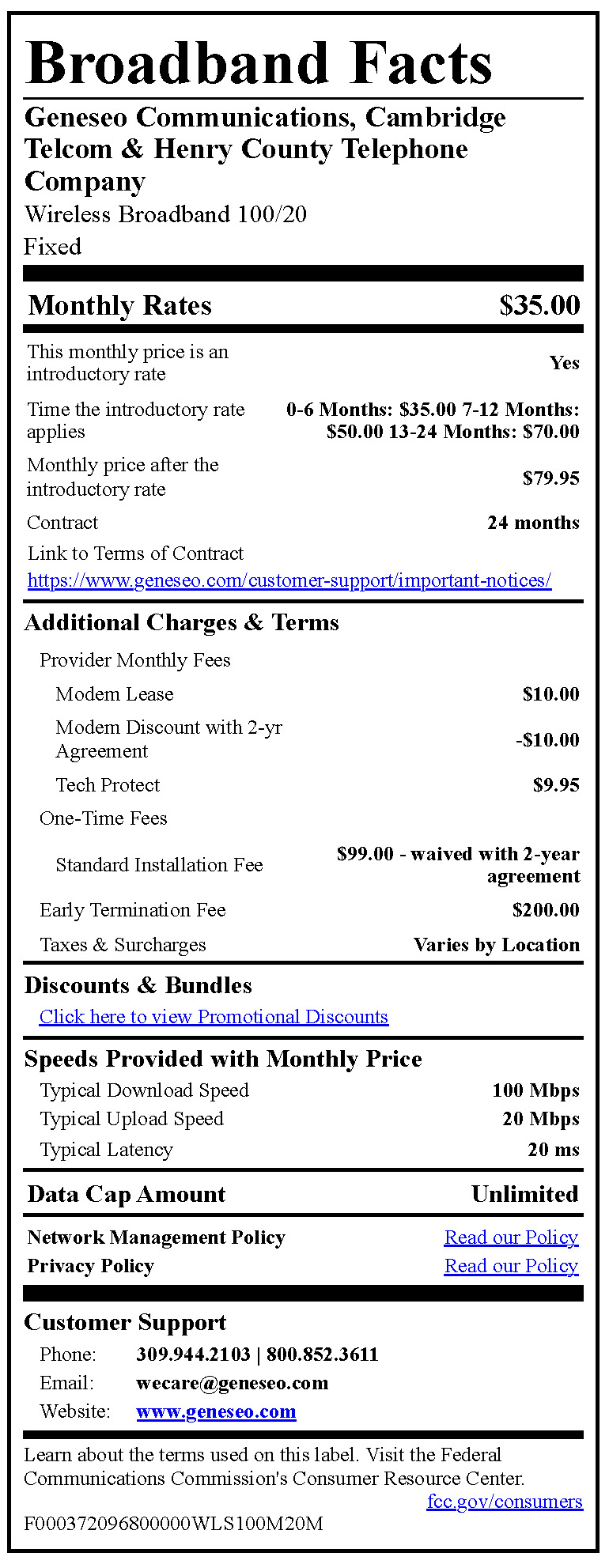Open Privacy Policy 'Read our Policy' link

511,1266
